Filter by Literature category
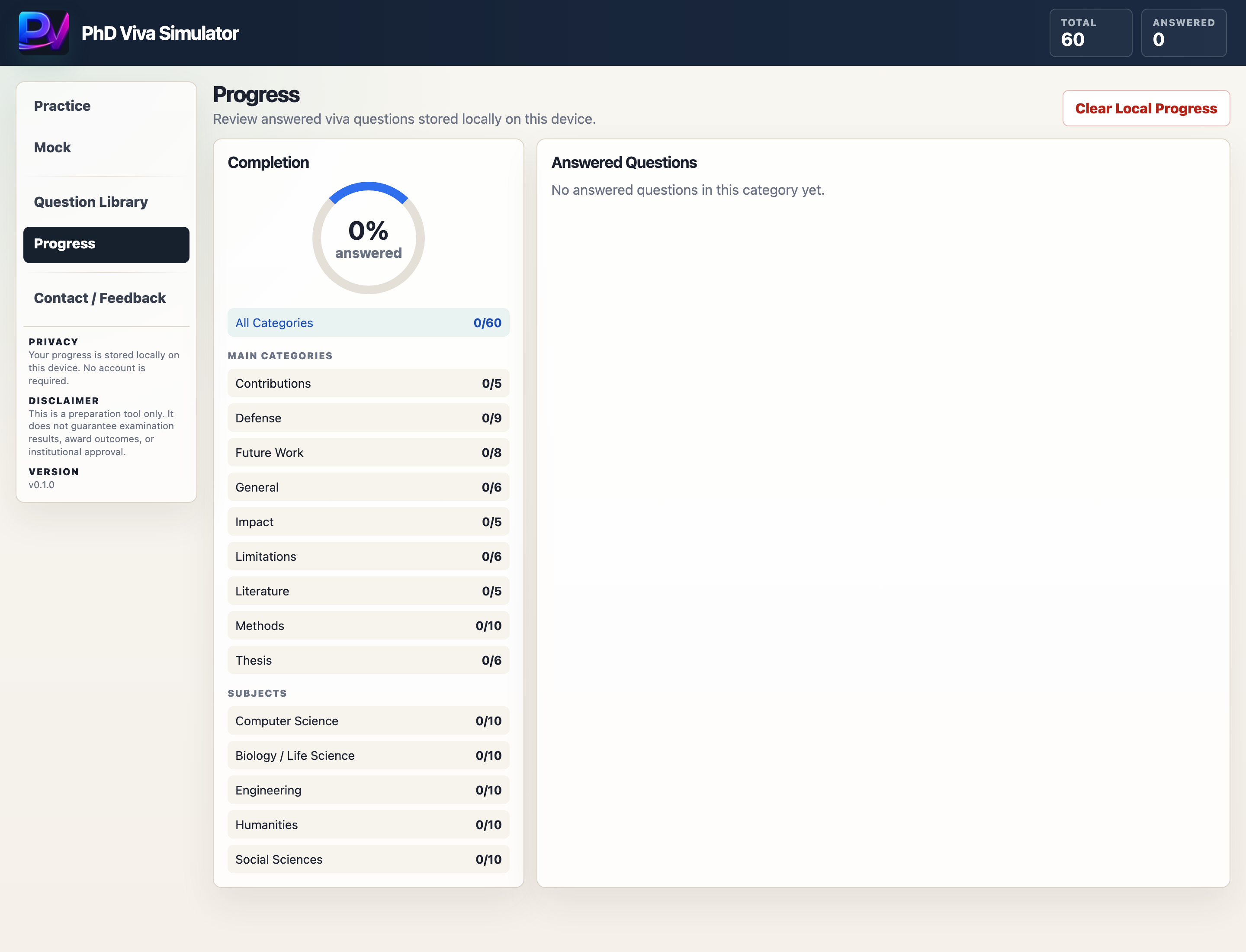Viewport: 1246px width, 952px height. 368,591
